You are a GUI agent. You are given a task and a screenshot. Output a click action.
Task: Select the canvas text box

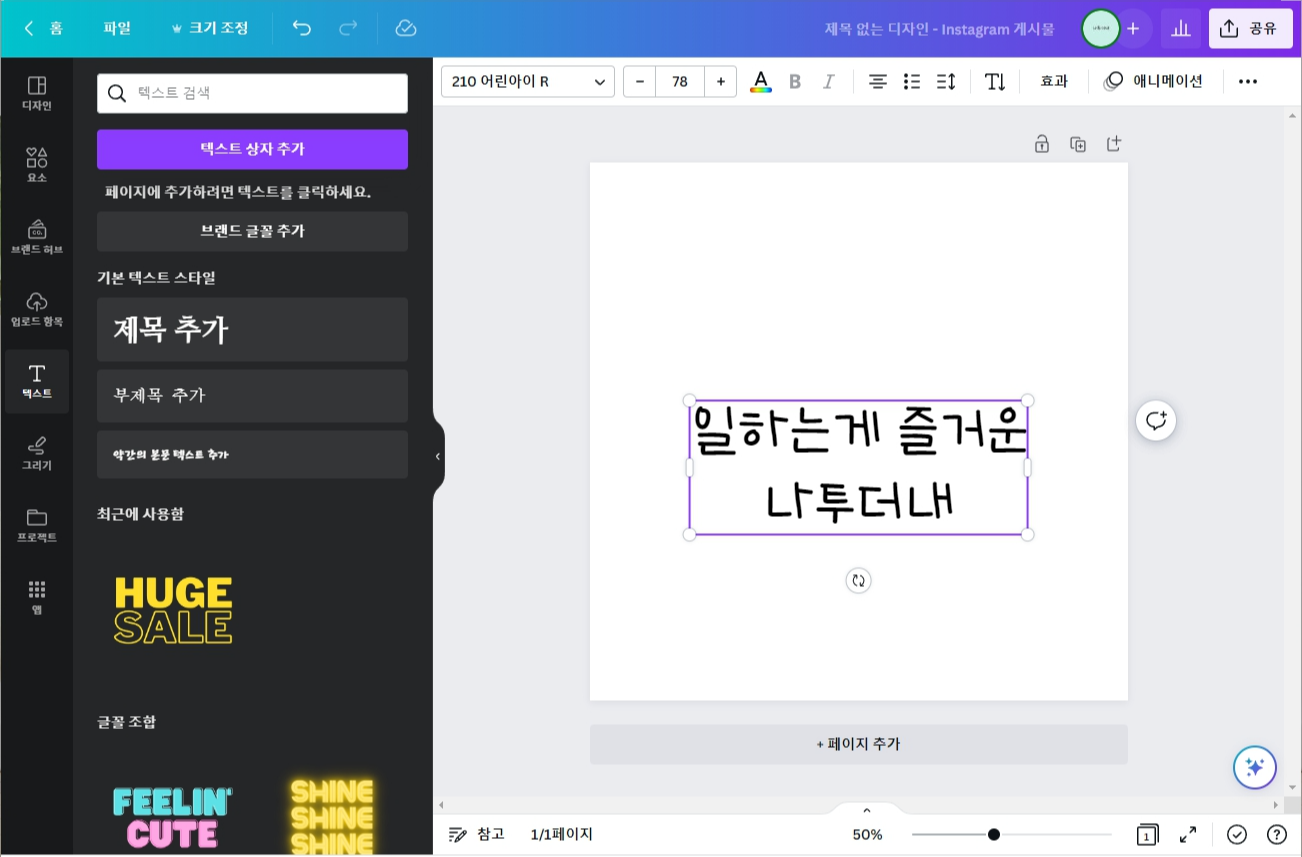point(858,467)
